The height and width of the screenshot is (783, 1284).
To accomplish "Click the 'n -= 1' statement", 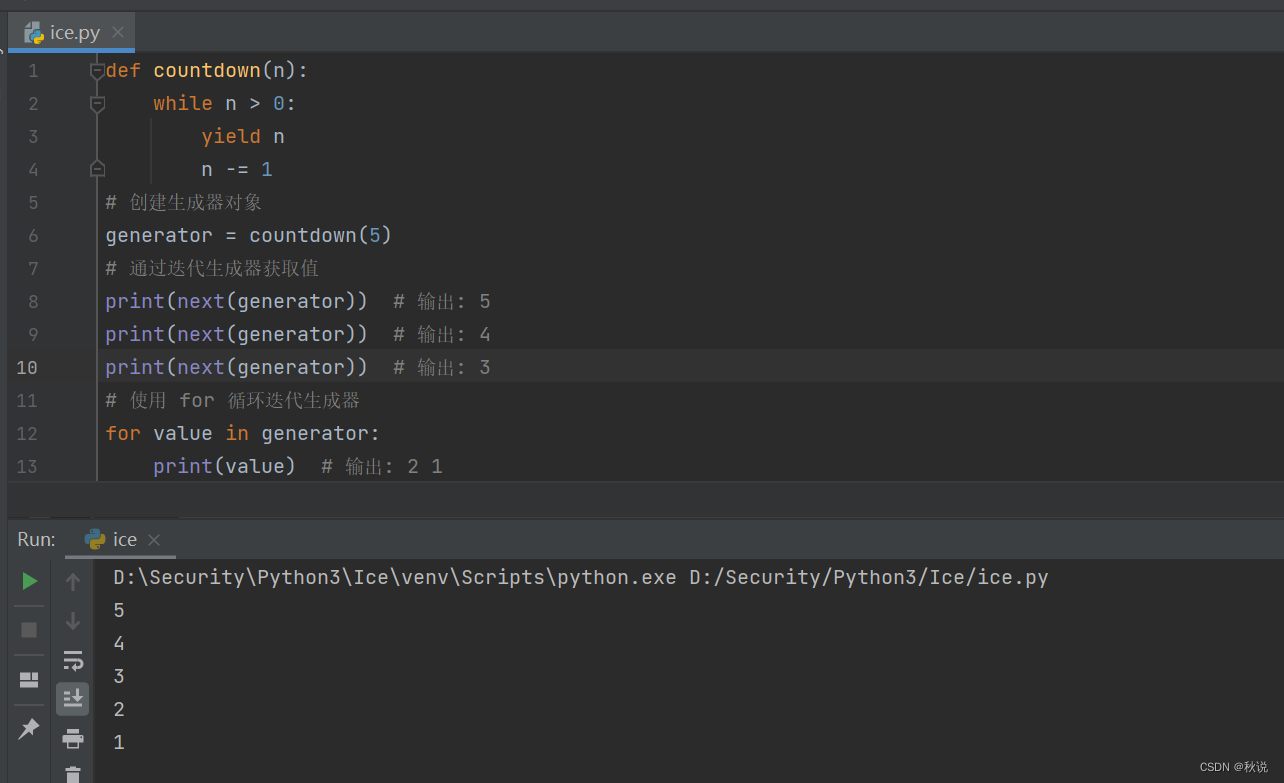I will (237, 169).
